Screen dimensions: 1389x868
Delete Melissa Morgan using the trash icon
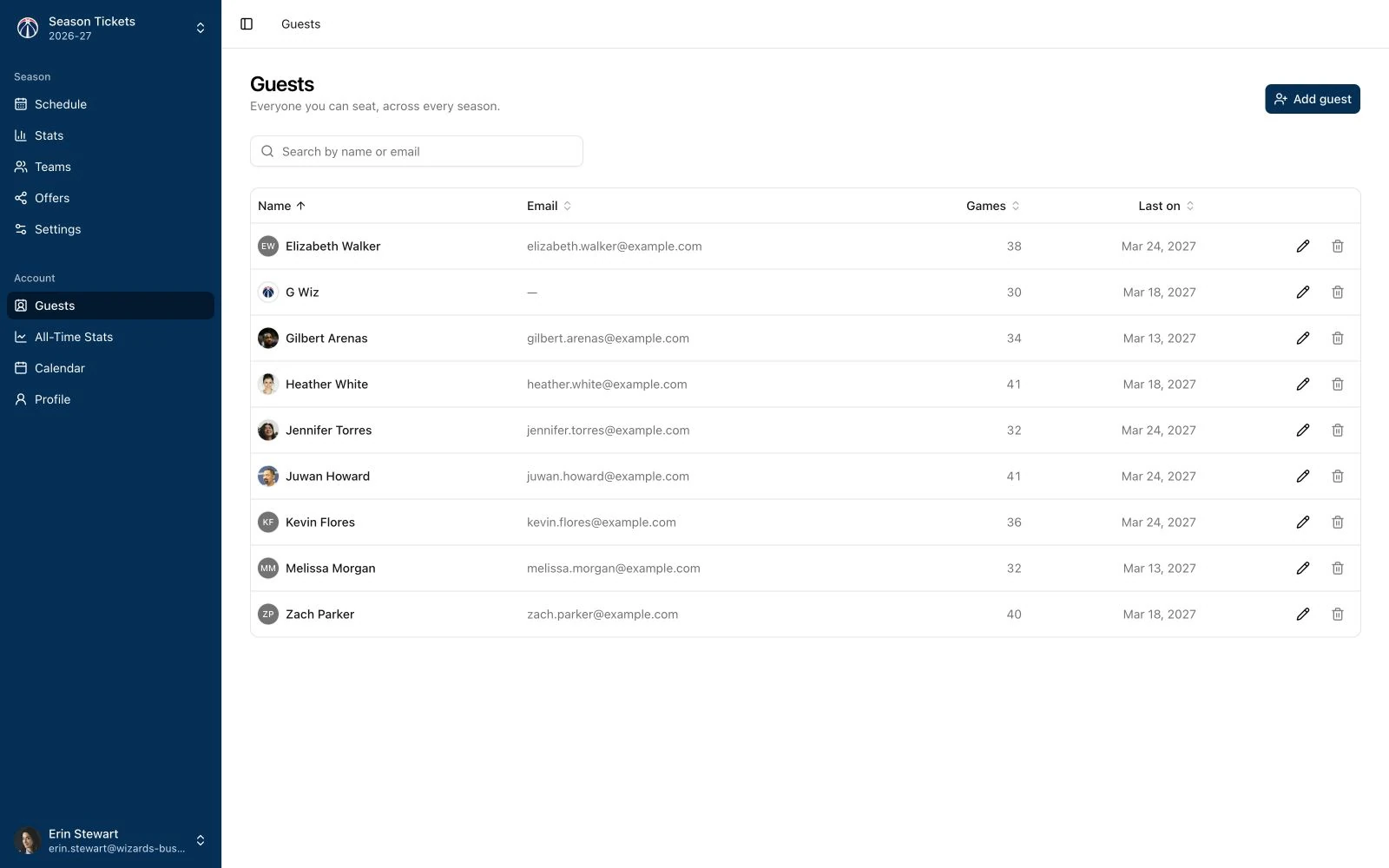tap(1338, 569)
